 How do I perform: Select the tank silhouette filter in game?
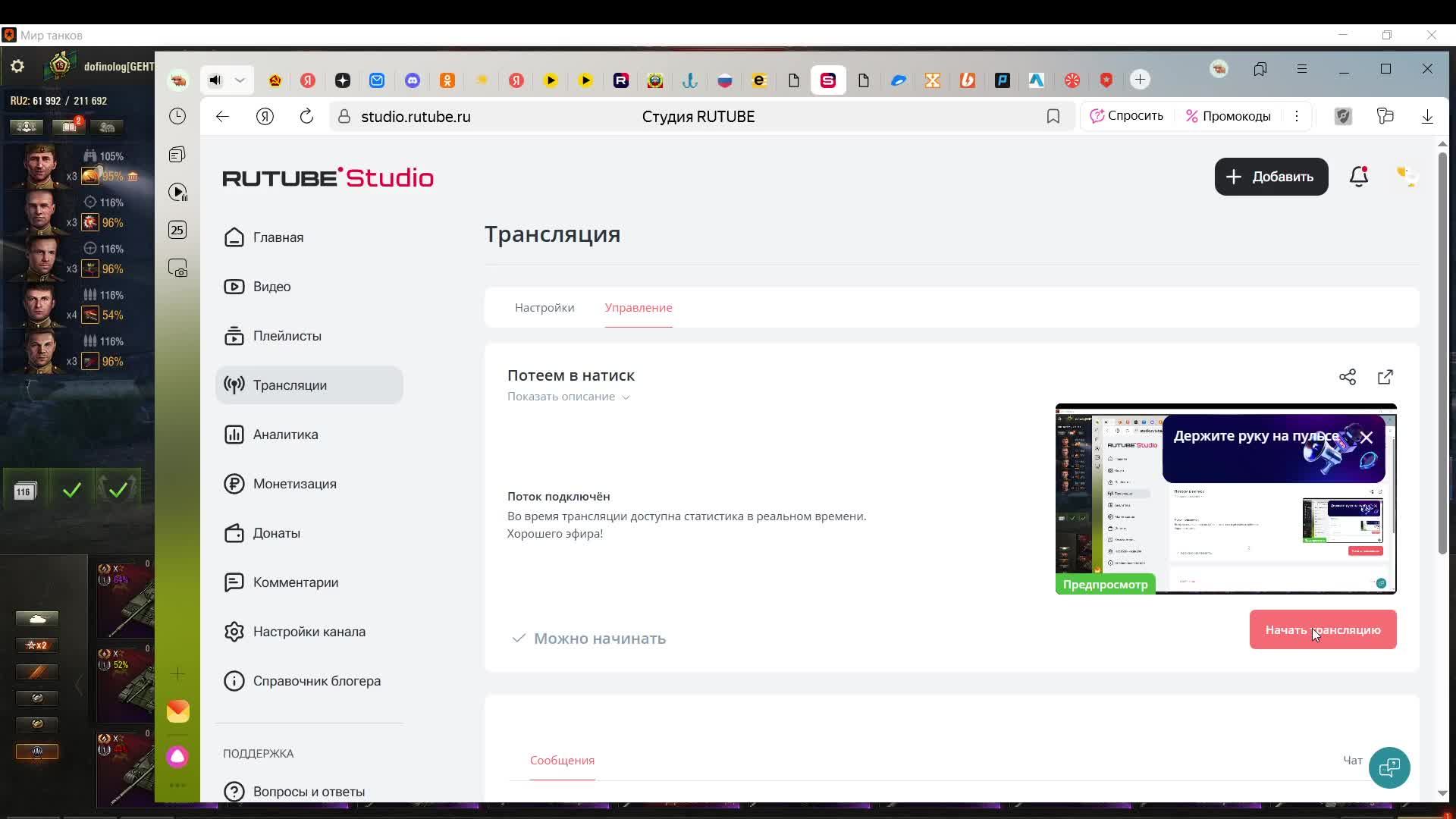(x=36, y=619)
